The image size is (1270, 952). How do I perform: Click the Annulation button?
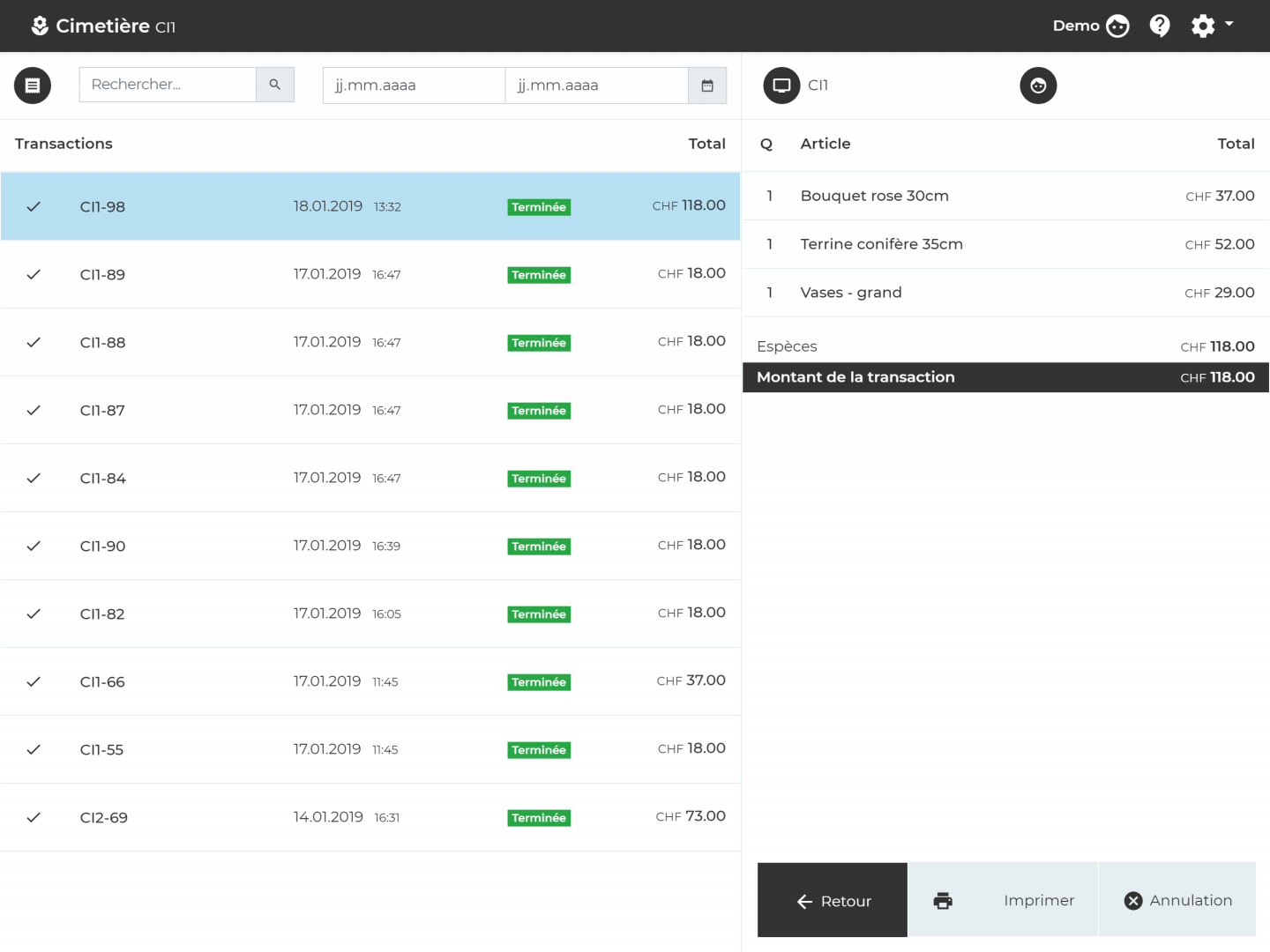pyautogui.click(x=1177, y=900)
